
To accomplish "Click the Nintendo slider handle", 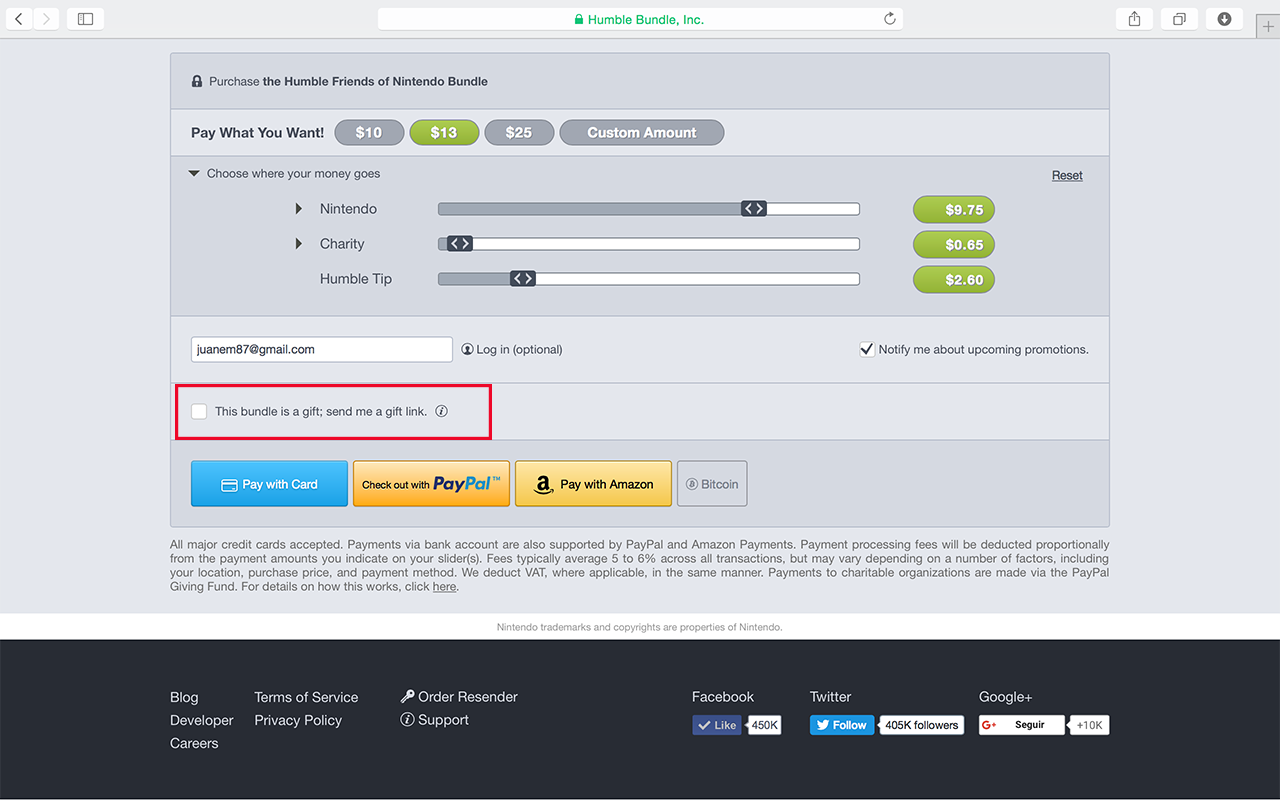I will click(754, 208).
